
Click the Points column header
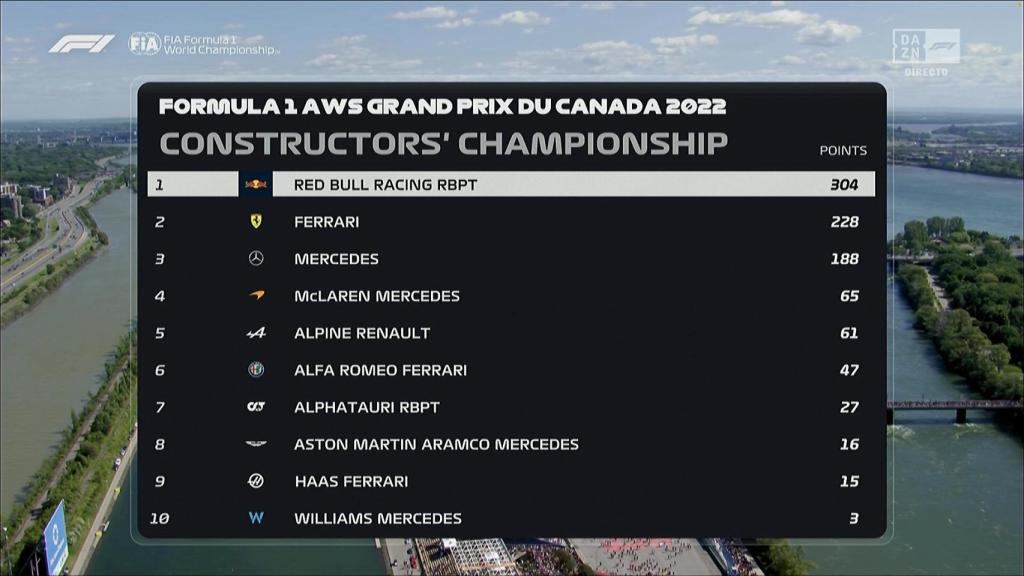pyautogui.click(x=843, y=151)
